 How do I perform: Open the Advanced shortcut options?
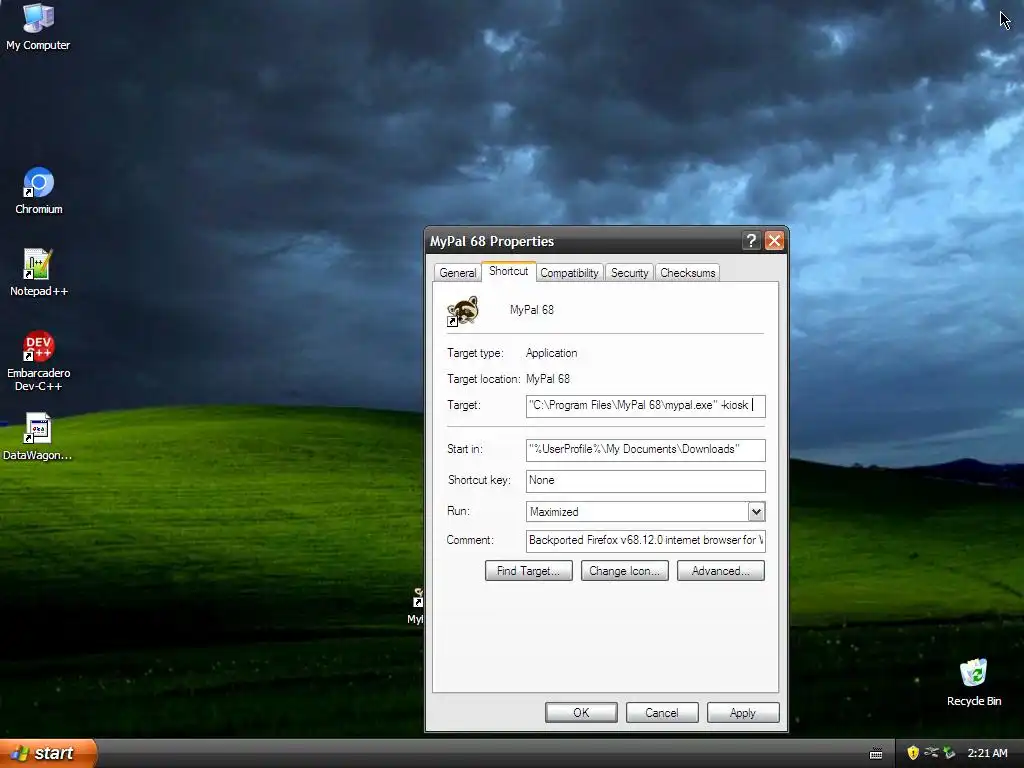click(x=720, y=571)
